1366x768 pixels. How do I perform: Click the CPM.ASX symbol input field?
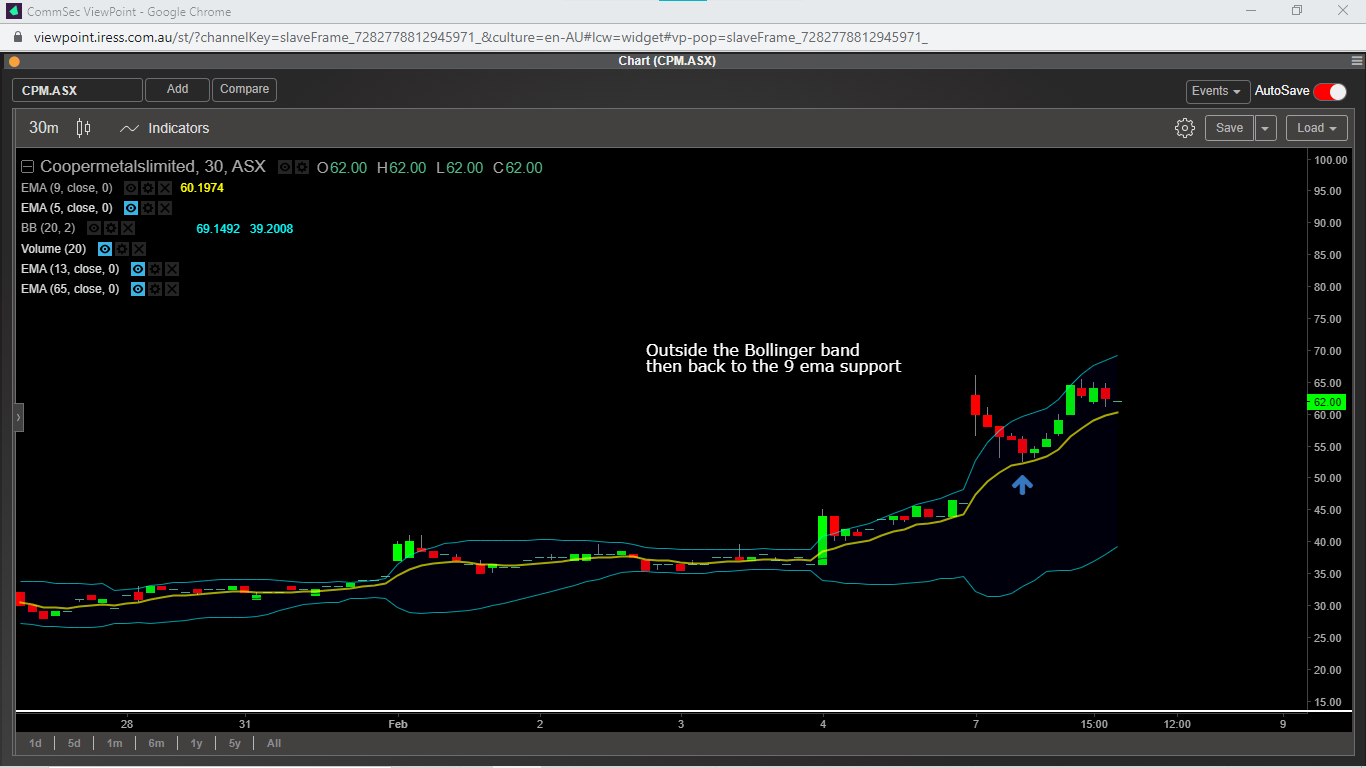point(77,90)
